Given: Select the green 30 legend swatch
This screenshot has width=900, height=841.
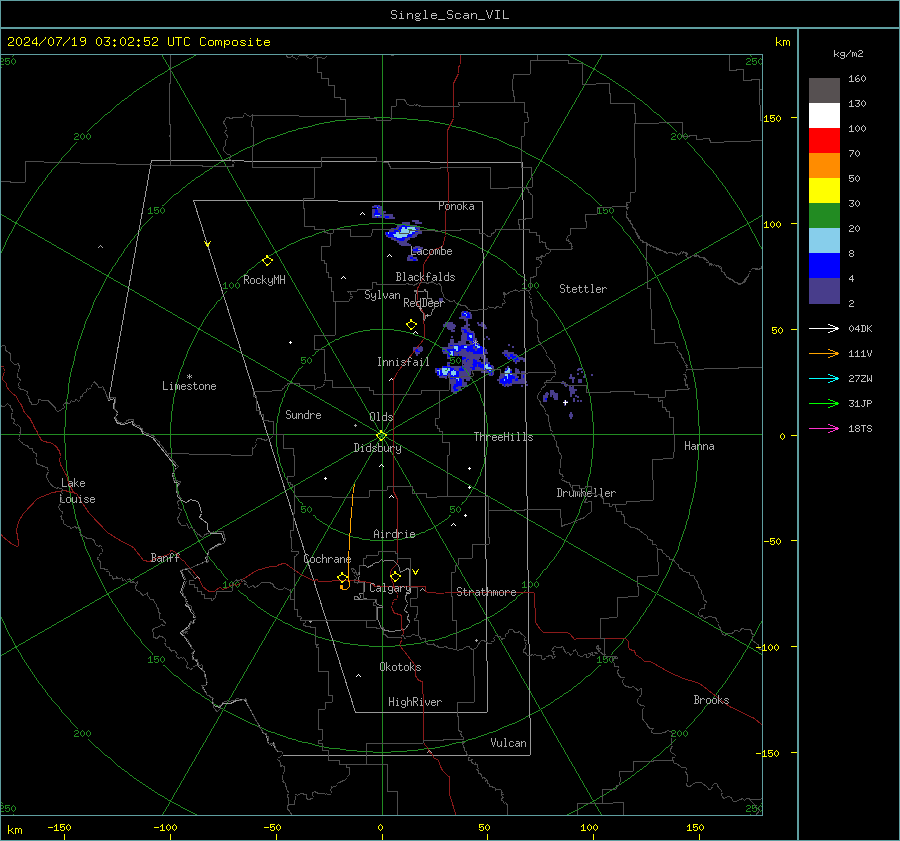Looking at the screenshot, I should click(x=824, y=215).
